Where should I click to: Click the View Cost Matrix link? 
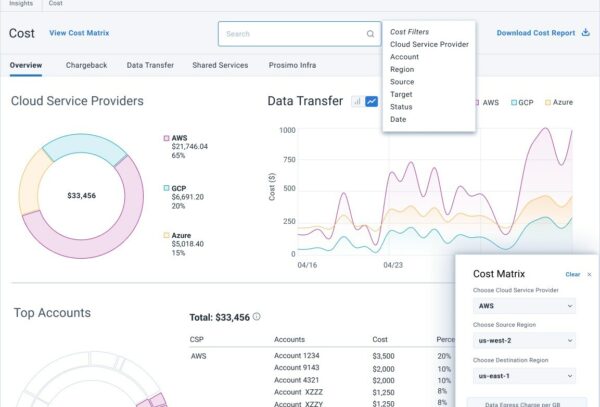(79, 33)
